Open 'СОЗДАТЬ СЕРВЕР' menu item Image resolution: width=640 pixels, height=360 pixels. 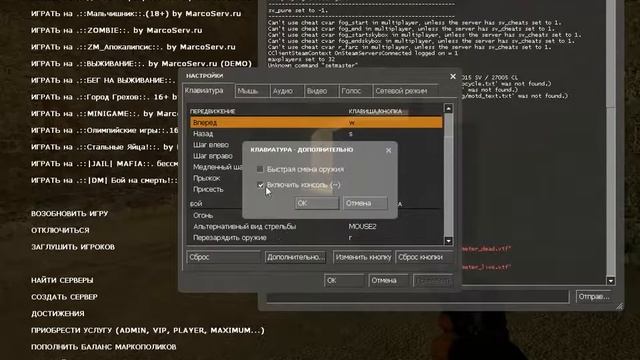[64, 297]
